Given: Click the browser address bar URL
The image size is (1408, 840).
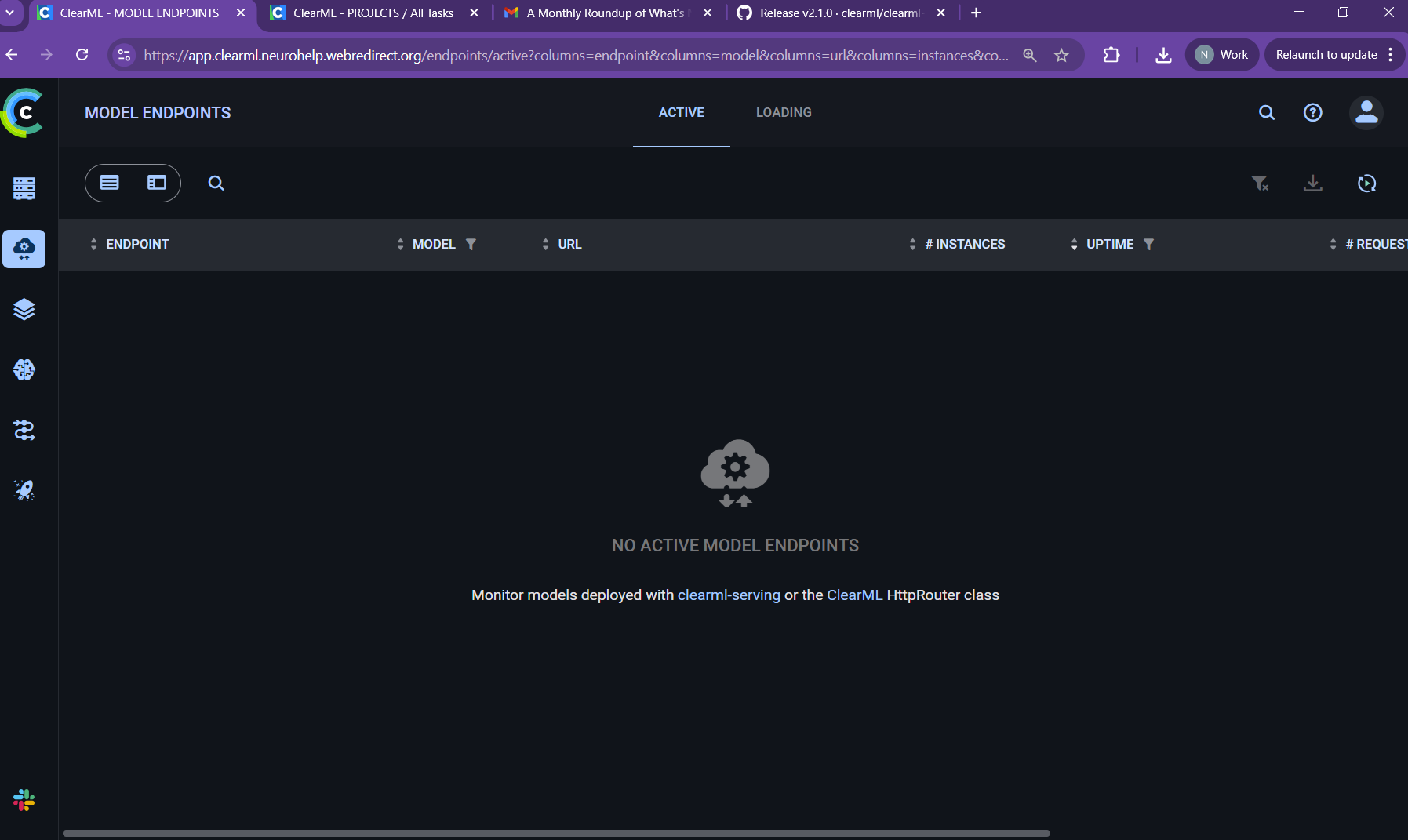Looking at the screenshot, I should [576, 56].
